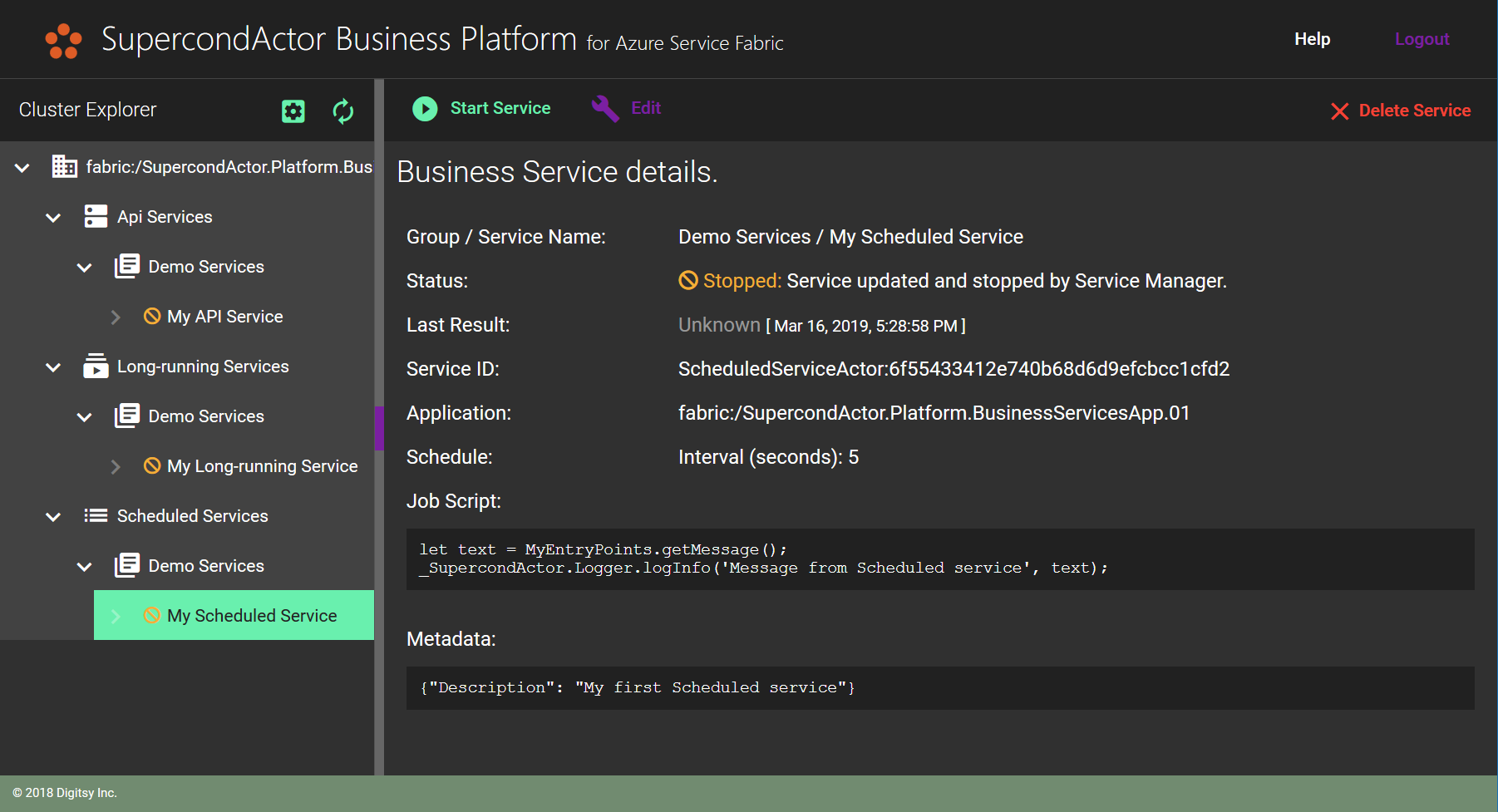Screen dimensions: 1498x812
Task: Click the SupercondActor Business Platform title
Action: pos(339,39)
